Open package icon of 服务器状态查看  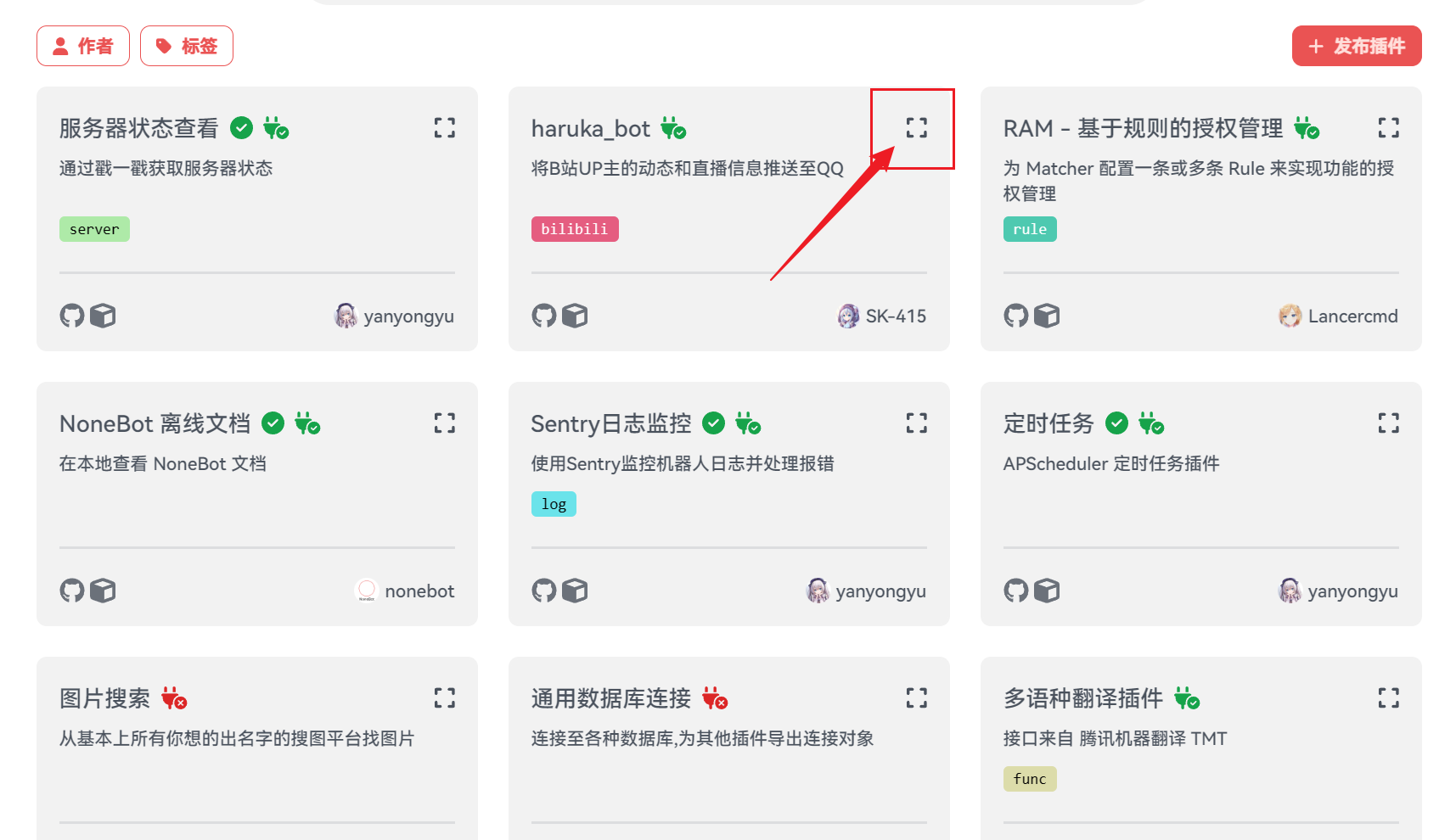point(103,316)
